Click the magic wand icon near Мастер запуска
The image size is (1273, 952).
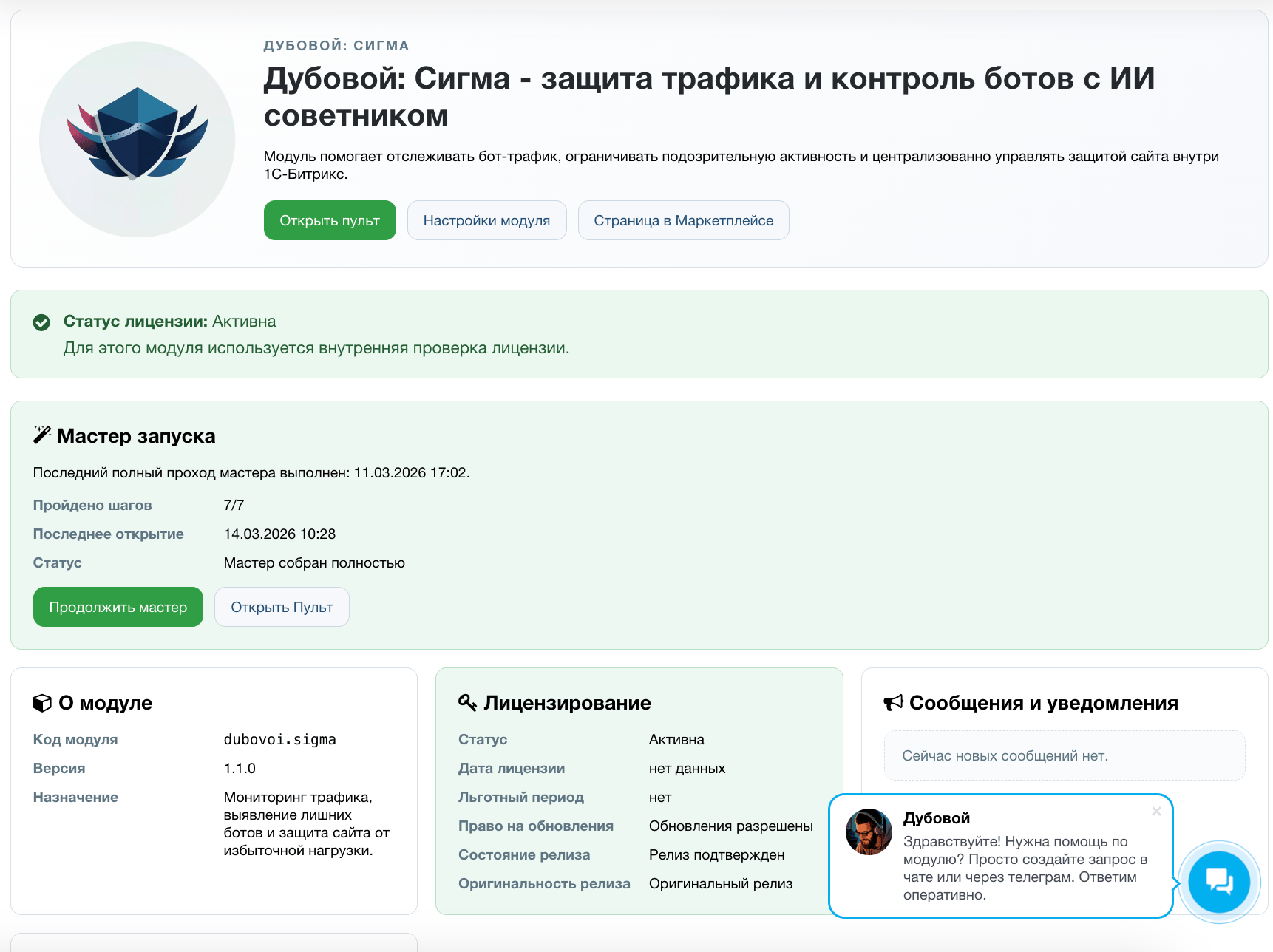(42, 435)
